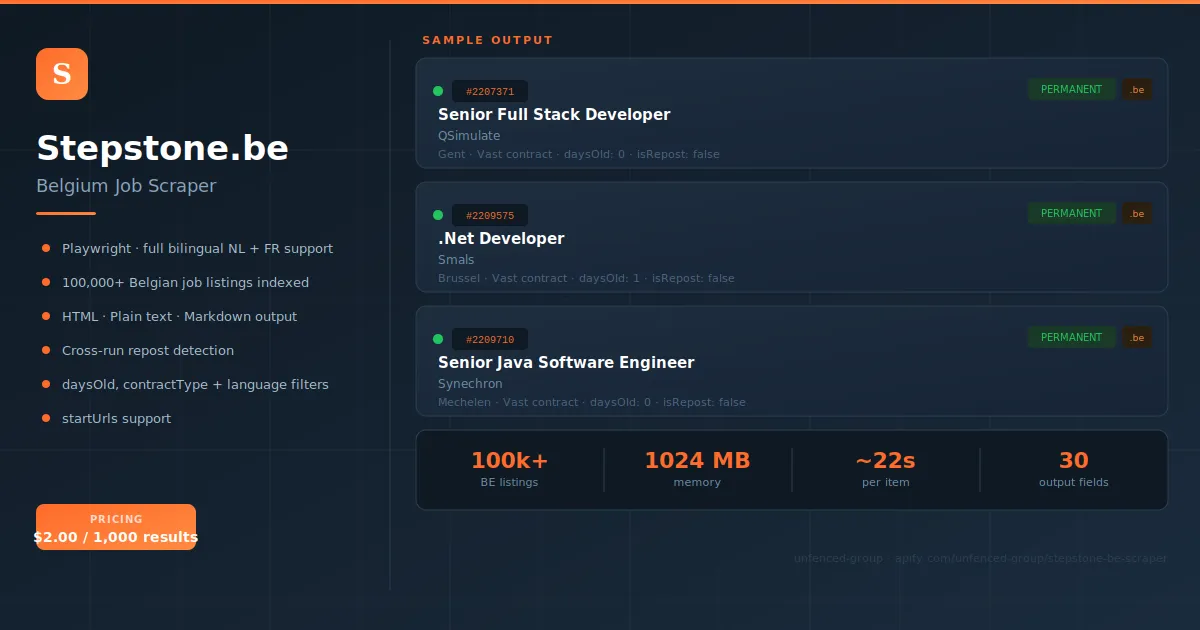Click orange bullet beside Cross-run repost detection
The height and width of the screenshot is (630, 1200).
tap(46, 350)
